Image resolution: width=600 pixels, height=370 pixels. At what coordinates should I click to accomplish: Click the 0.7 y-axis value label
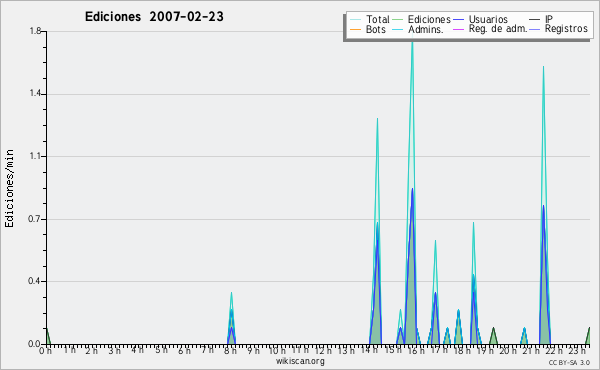pos(35,219)
